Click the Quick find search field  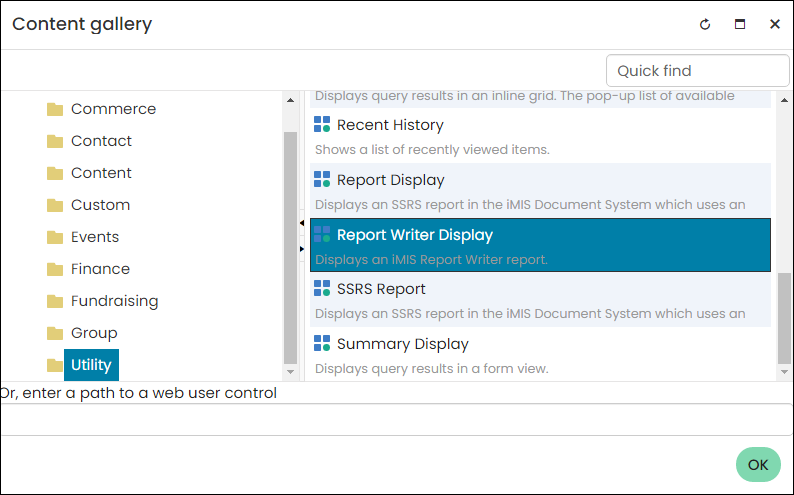698,70
